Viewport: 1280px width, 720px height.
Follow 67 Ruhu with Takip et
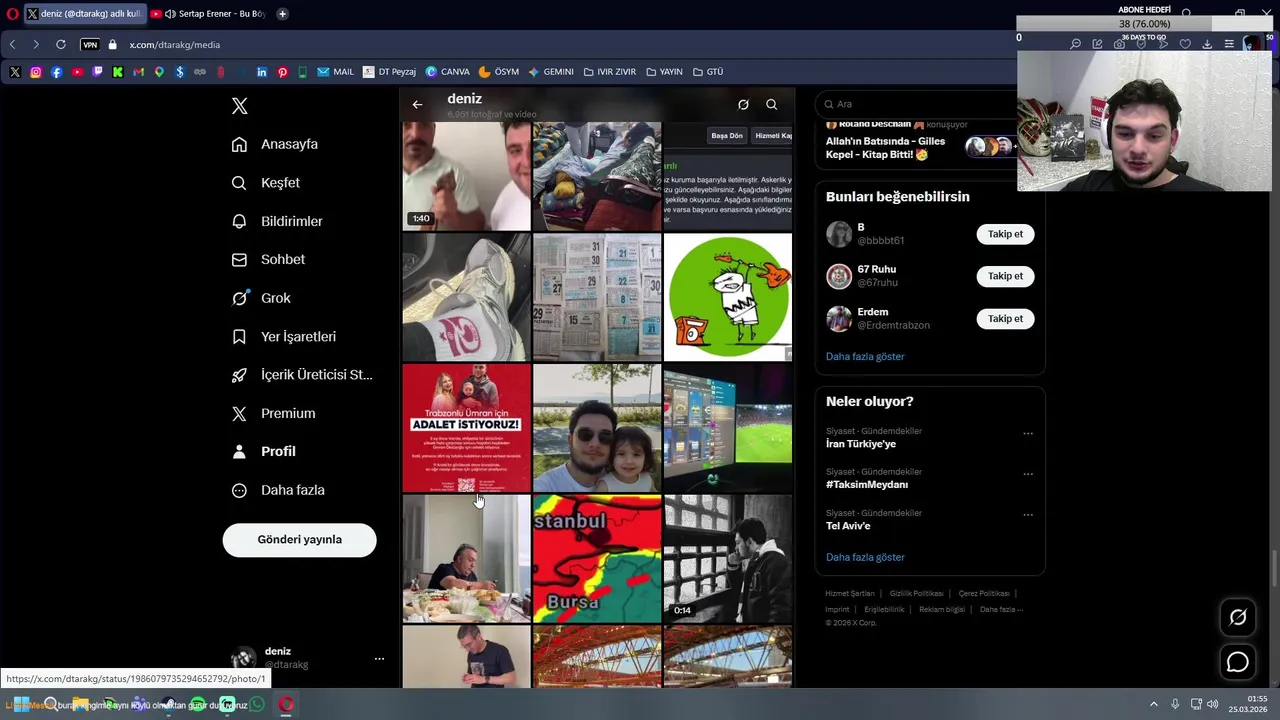coord(1005,276)
